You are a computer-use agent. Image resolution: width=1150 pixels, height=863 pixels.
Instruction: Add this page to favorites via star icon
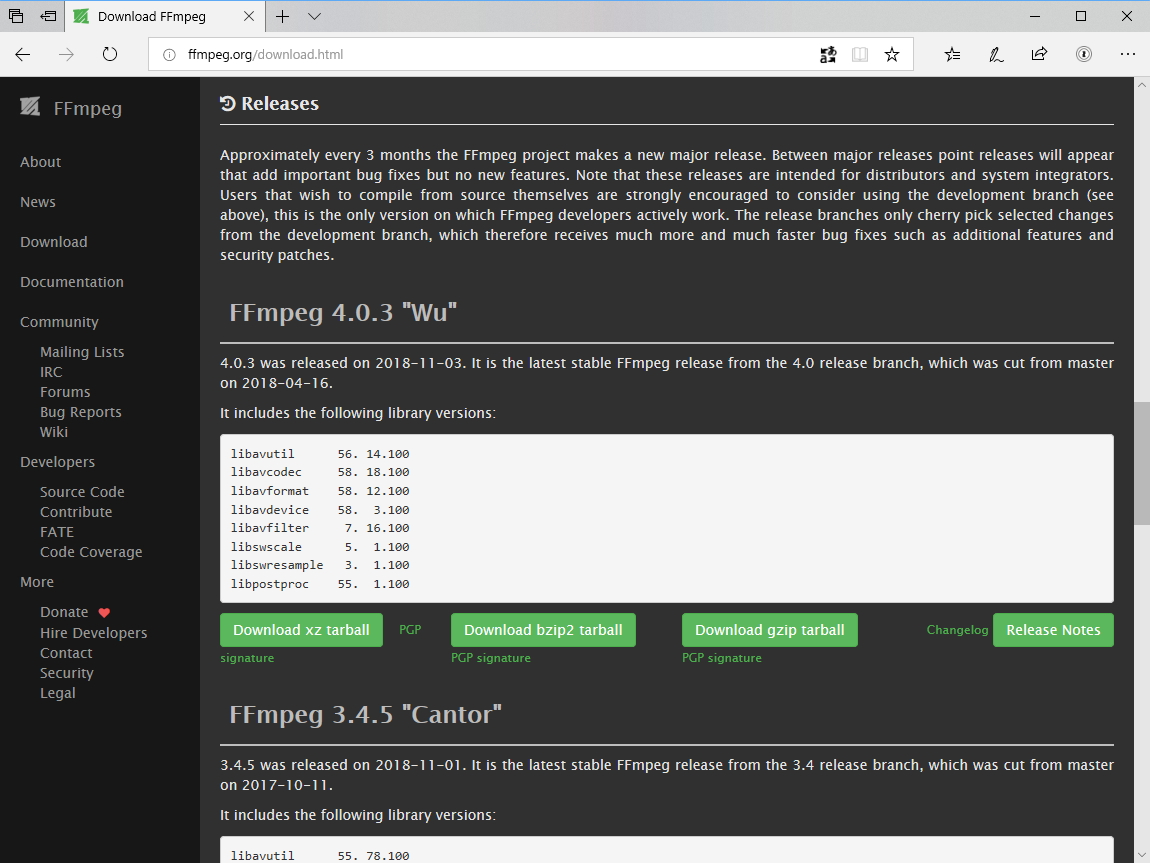891,54
